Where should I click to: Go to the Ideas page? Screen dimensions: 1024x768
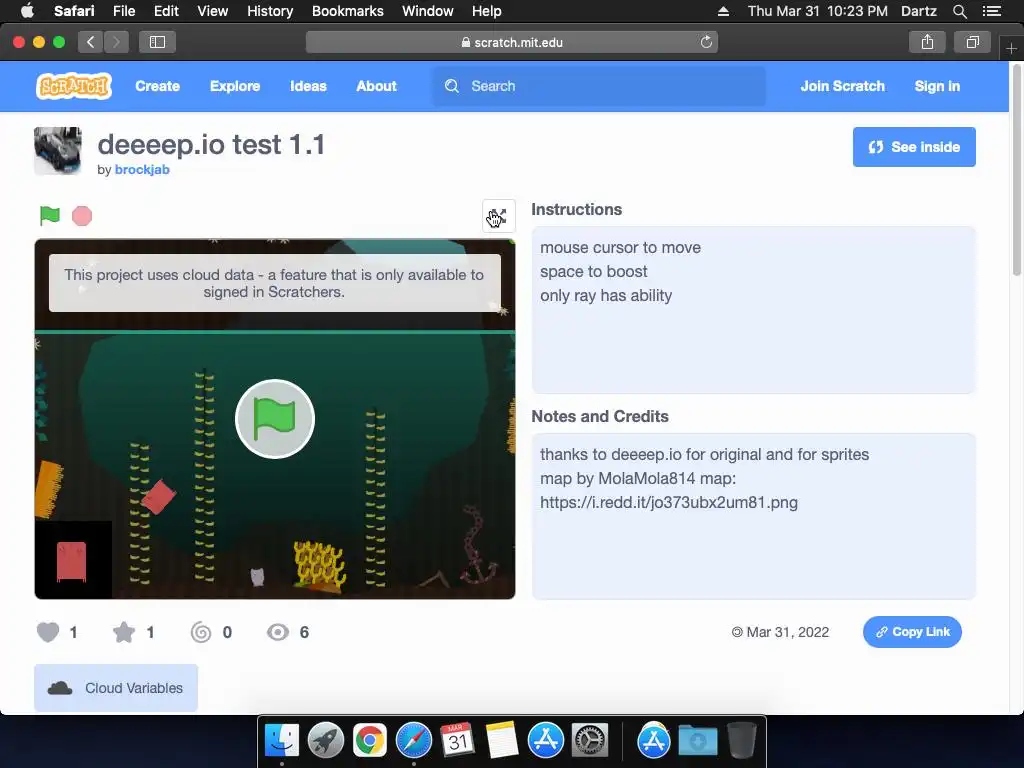[308, 86]
